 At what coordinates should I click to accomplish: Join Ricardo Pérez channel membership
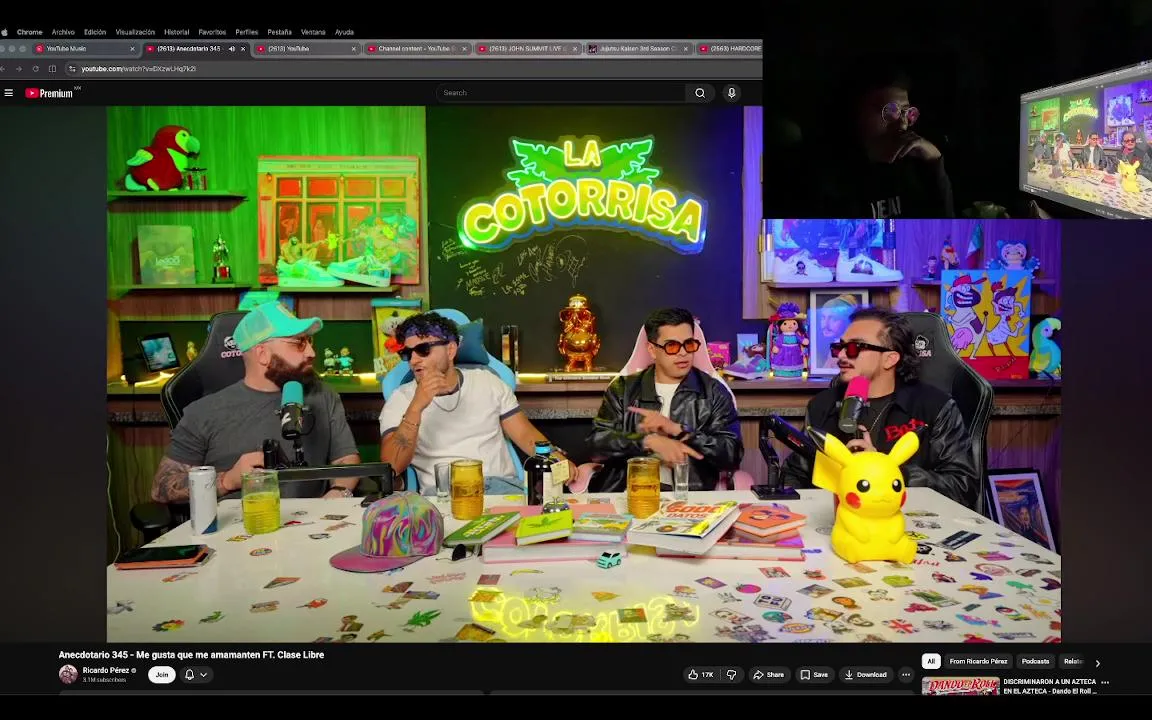162,674
